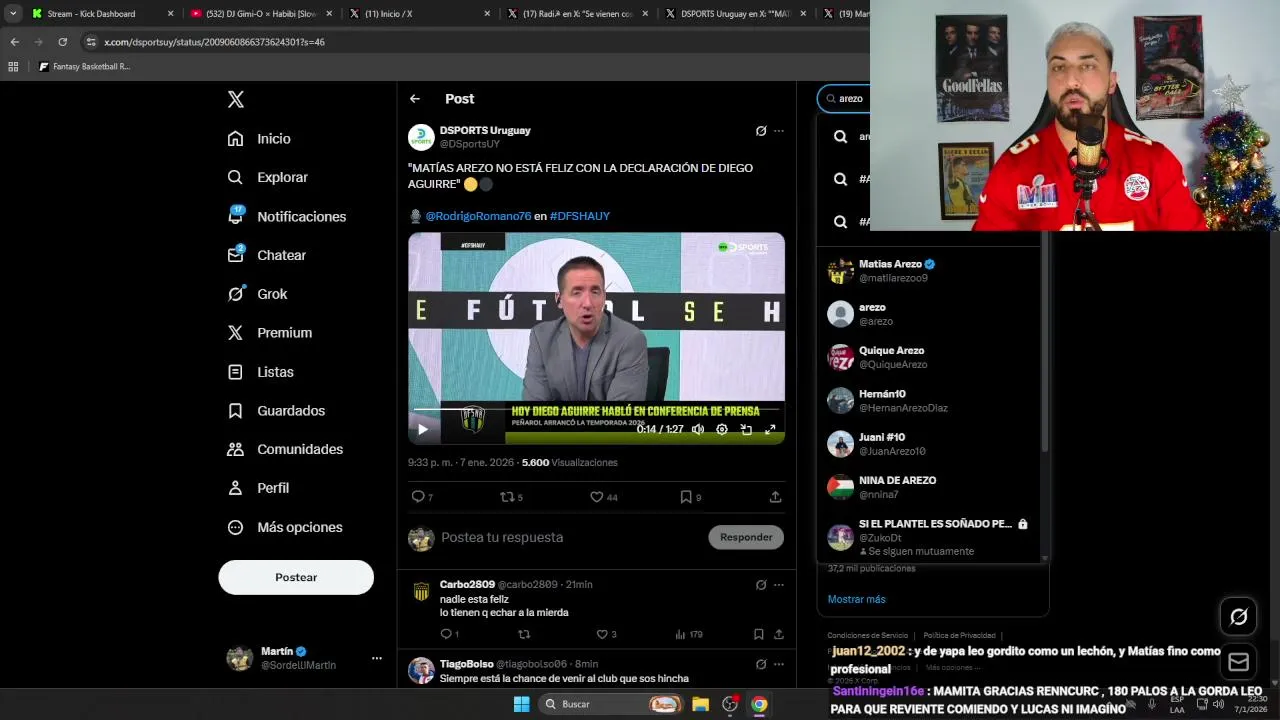Click the Postear button
The width and height of the screenshot is (1280, 720).
pos(296,577)
